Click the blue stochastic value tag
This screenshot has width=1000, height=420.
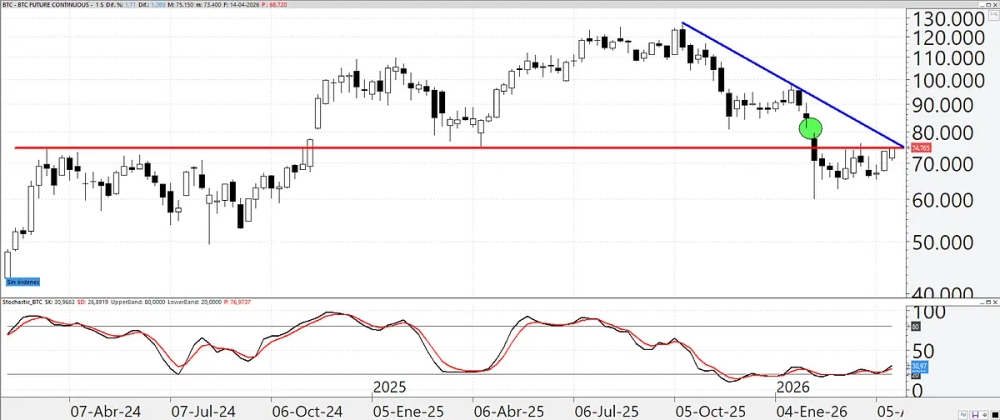[919, 367]
